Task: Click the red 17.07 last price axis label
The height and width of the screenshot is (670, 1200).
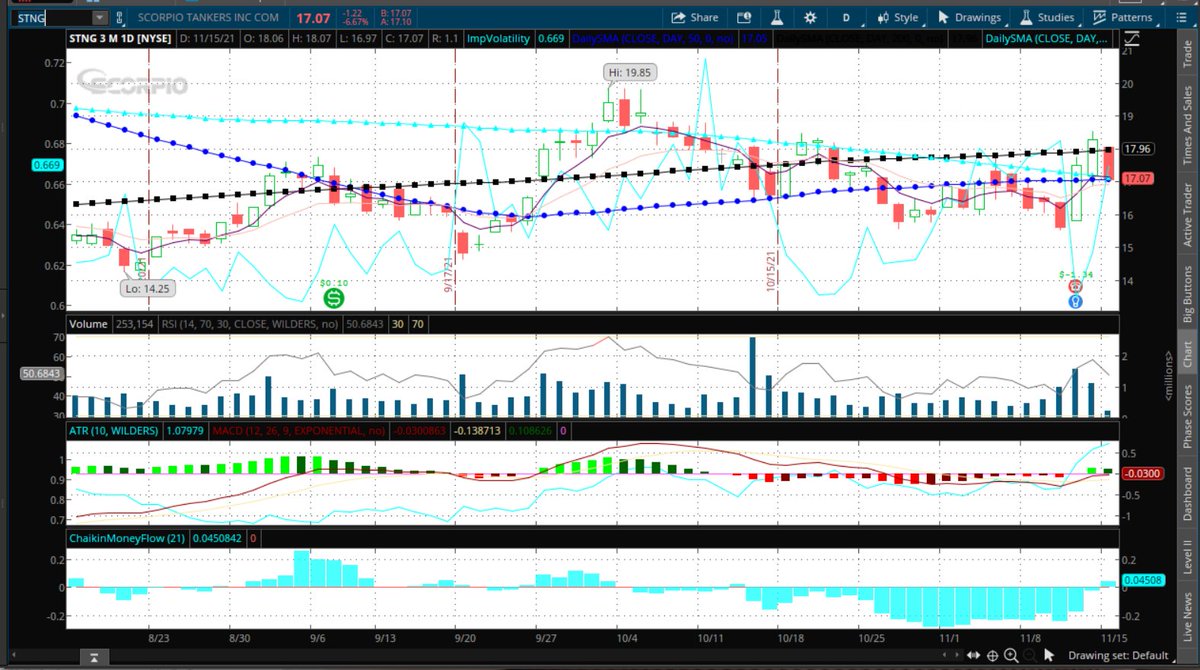Action: pyautogui.click(x=1138, y=178)
